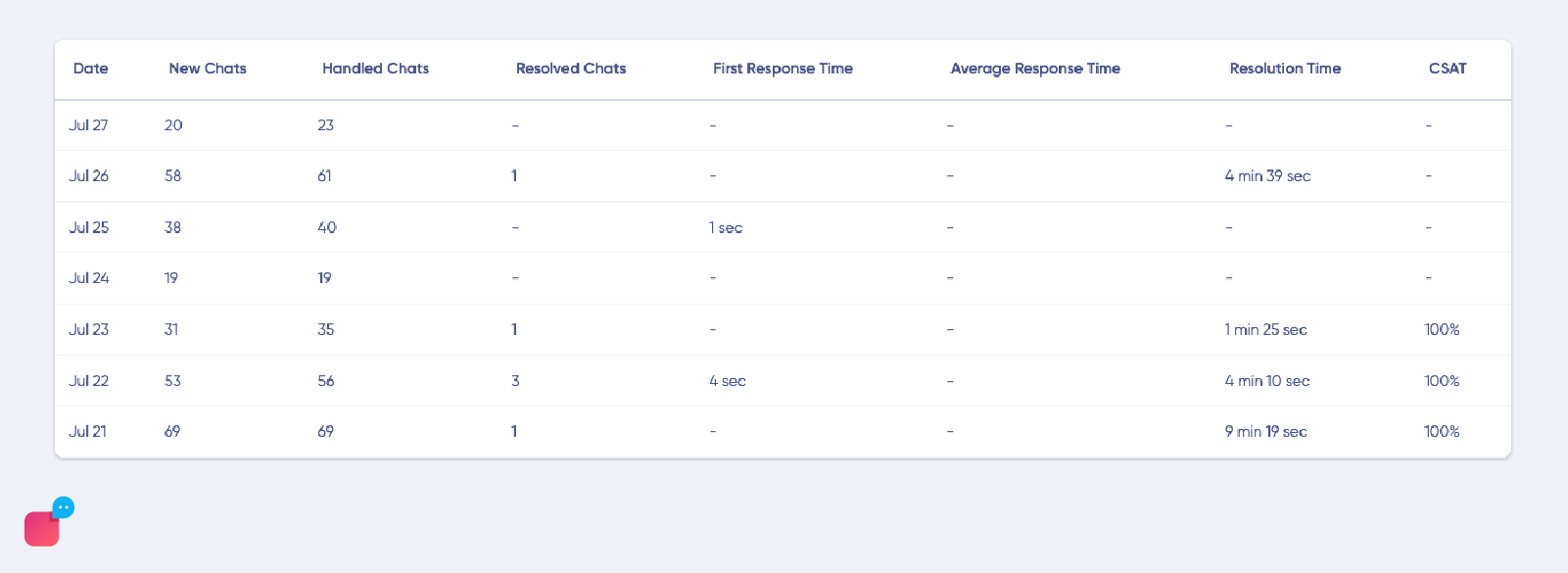Select the Jul 27 date label

click(89, 125)
